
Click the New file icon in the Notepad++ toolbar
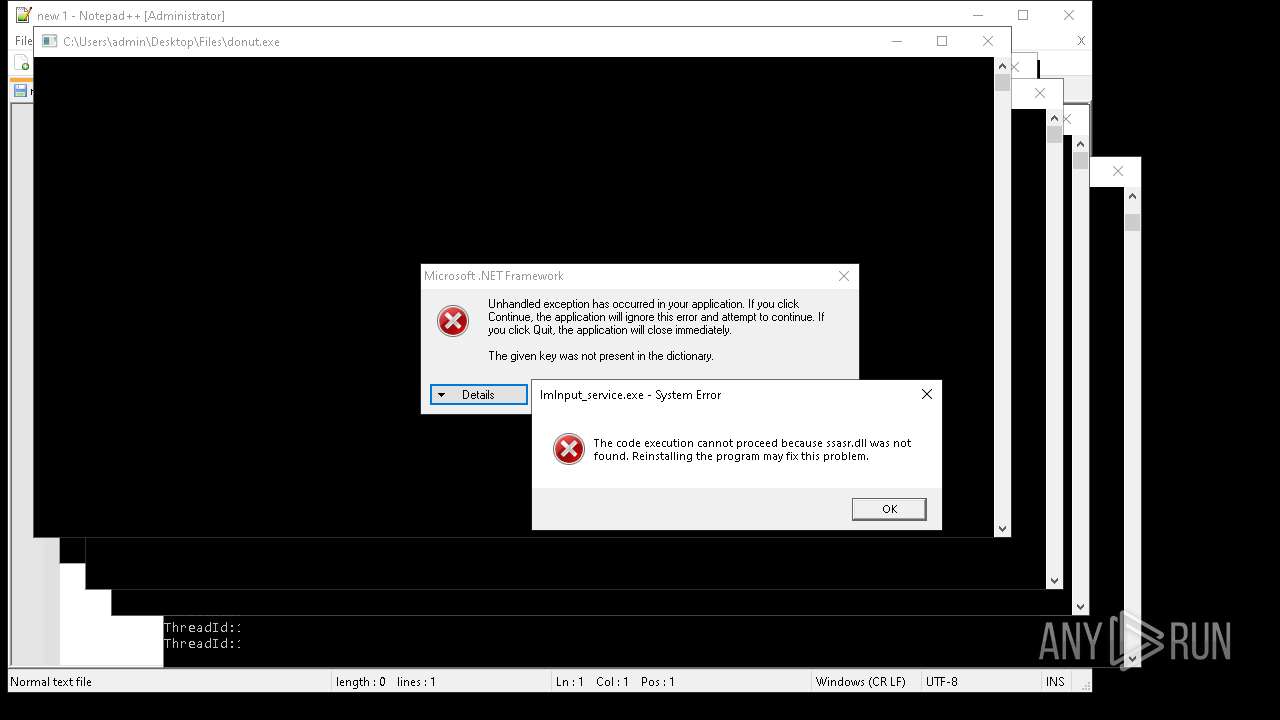tap(22, 64)
